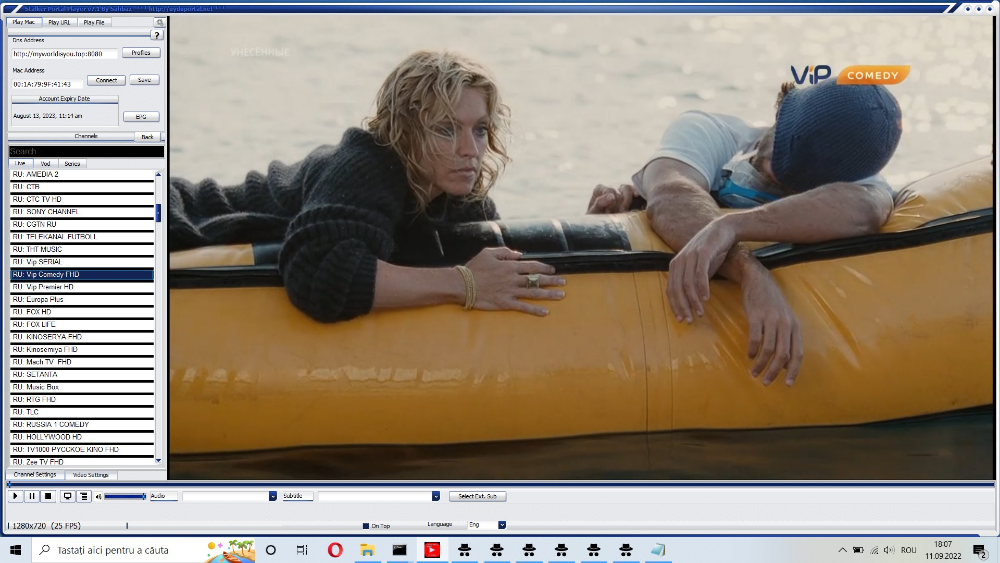
Task: Click the Save button
Action: pos(145,80)
